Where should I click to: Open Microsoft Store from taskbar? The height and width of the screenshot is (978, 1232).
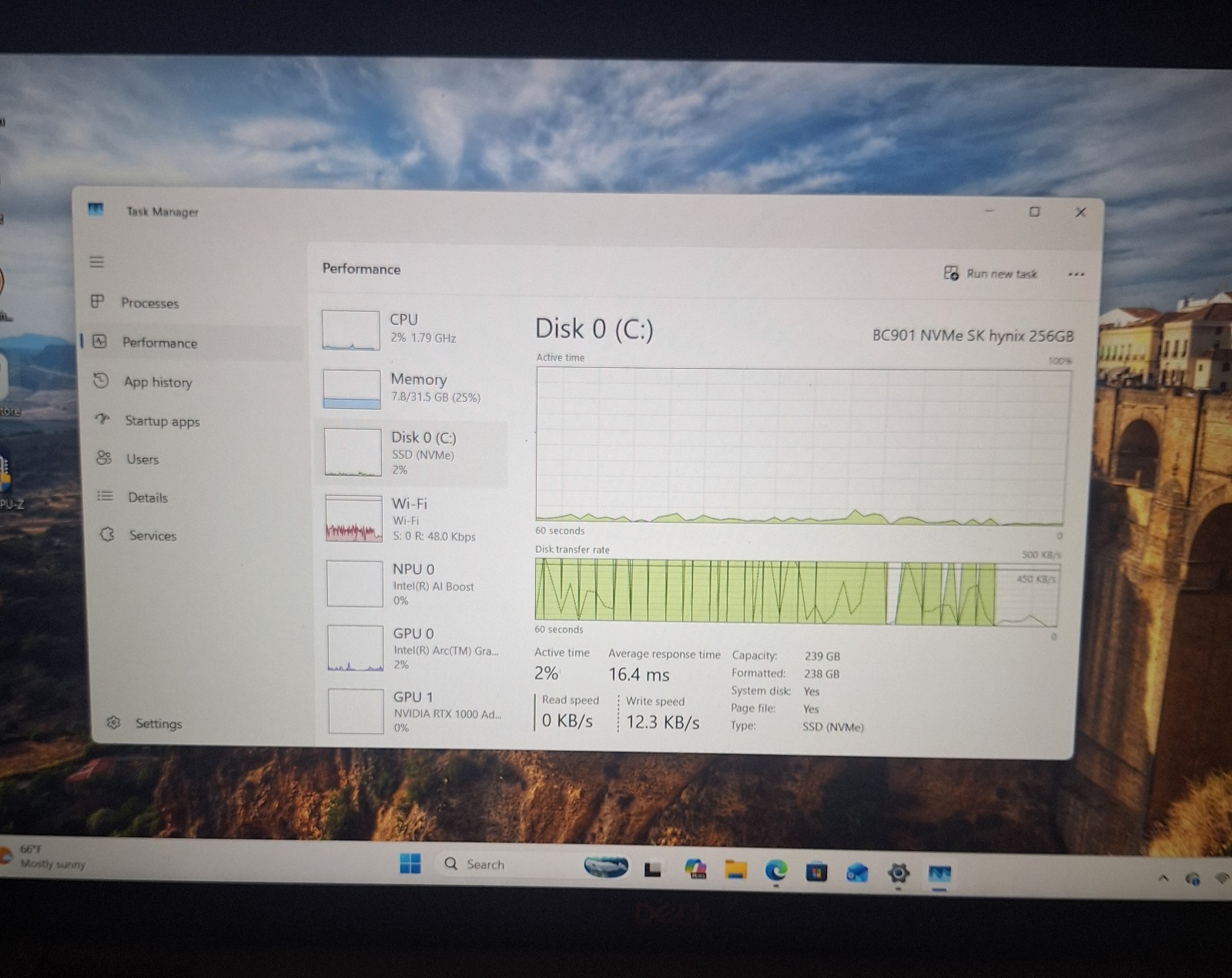[x=816, y=872]
